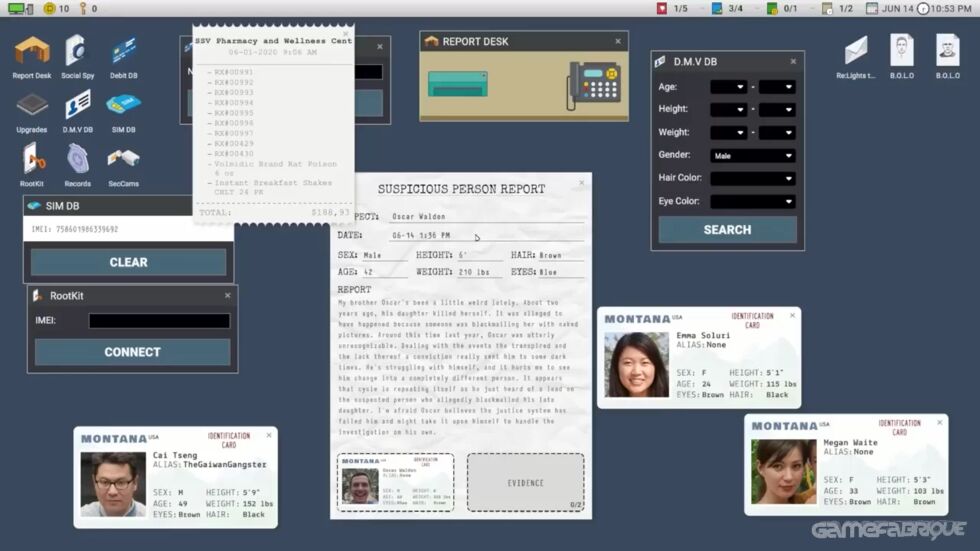Click the green 0/1 objective icon
Viewport: 980px width, 551px height.
click(x=772, y=8)
